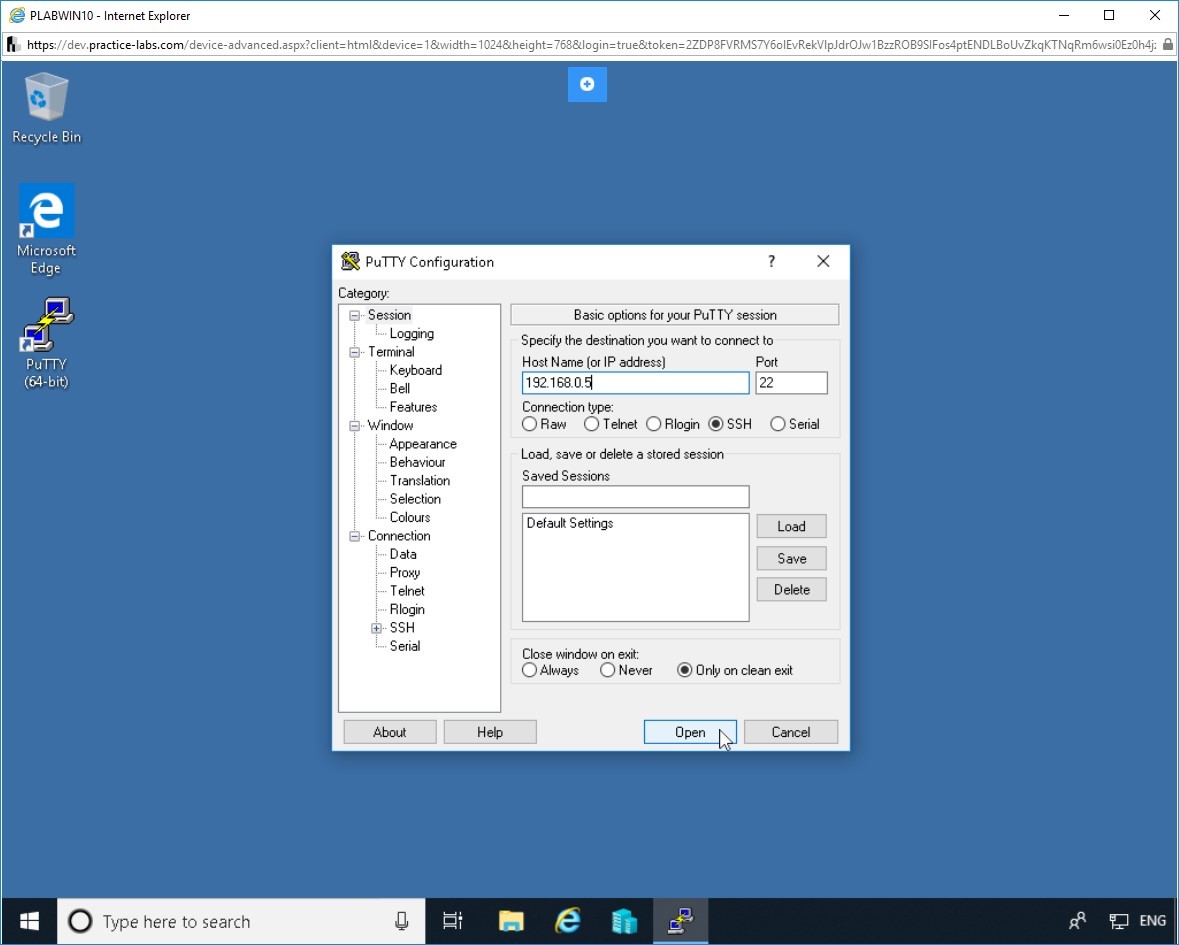Image resolution: width=1179 pixels, height=945 pixels.
Task: Open the server manager building icon in taskbar
Action: 624,921
